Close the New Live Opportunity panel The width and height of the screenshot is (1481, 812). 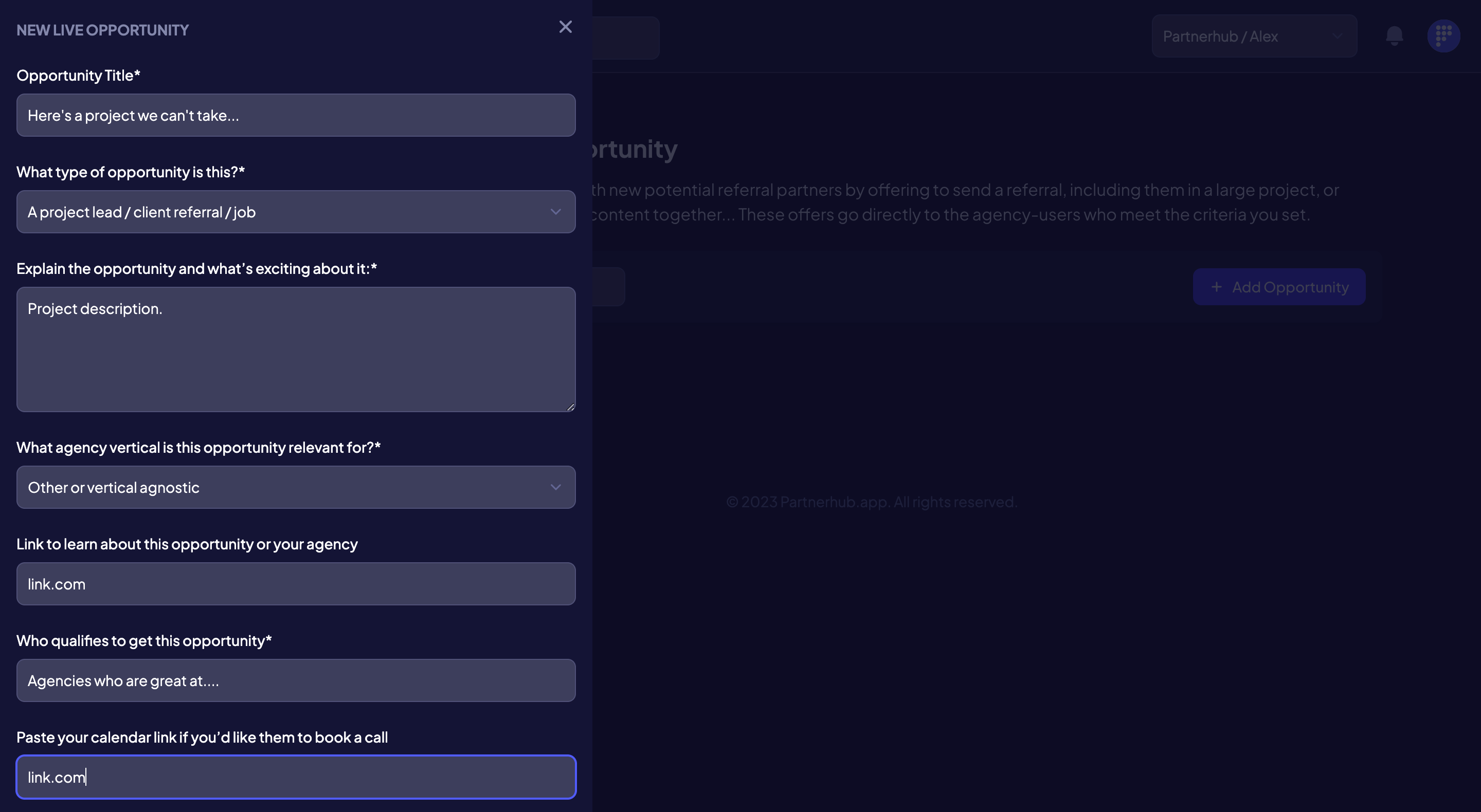click(x=565, y=27)
